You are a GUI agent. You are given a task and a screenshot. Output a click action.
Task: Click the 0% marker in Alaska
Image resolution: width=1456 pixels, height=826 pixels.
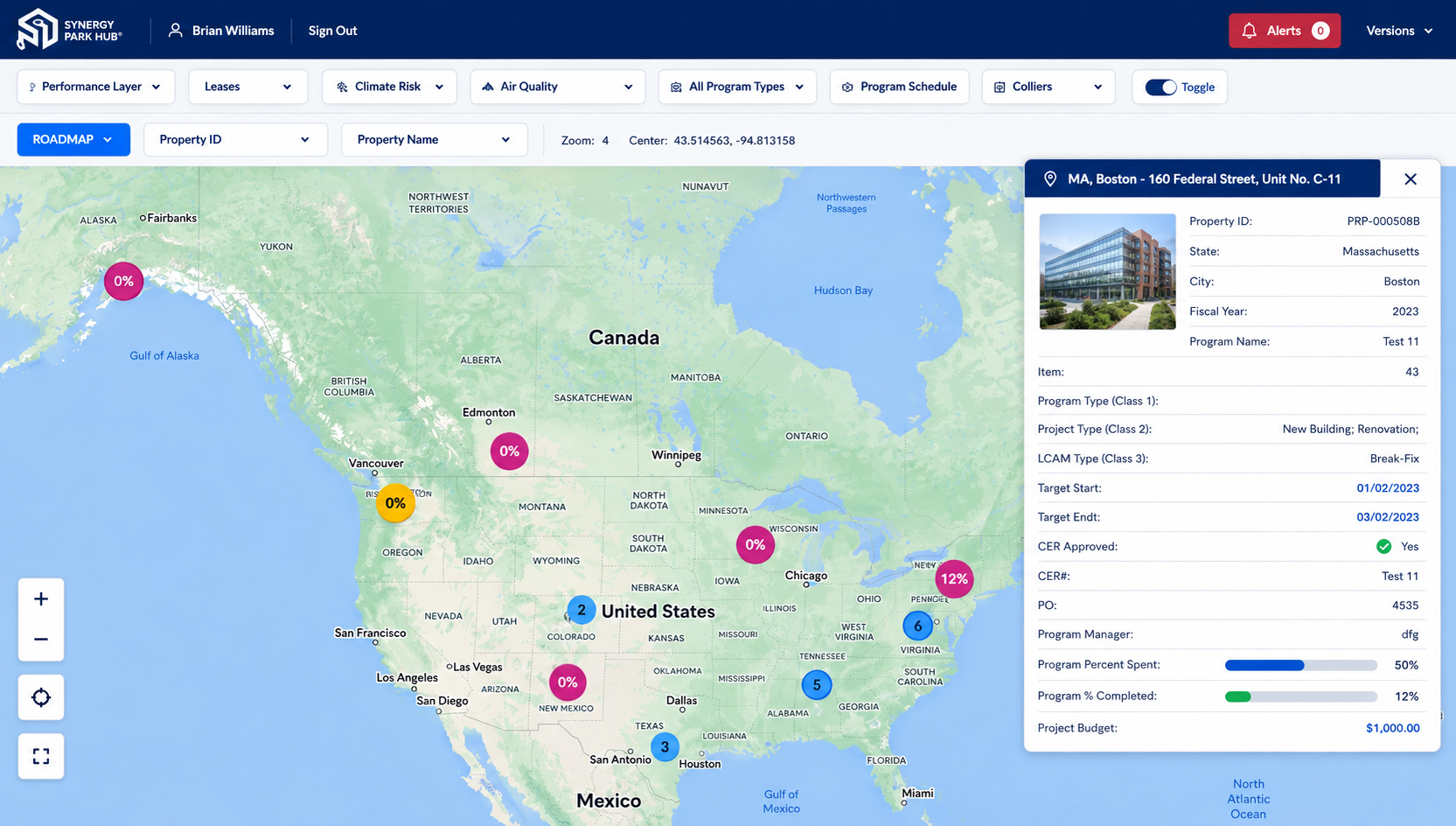[x=123, y=282]
